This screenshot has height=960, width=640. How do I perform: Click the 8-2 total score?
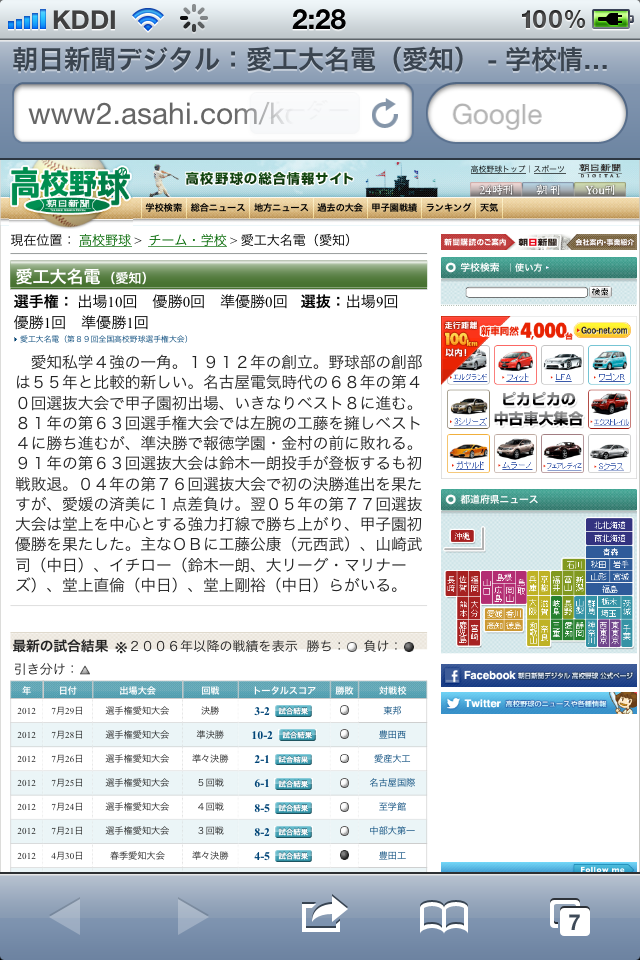[262, 832]
